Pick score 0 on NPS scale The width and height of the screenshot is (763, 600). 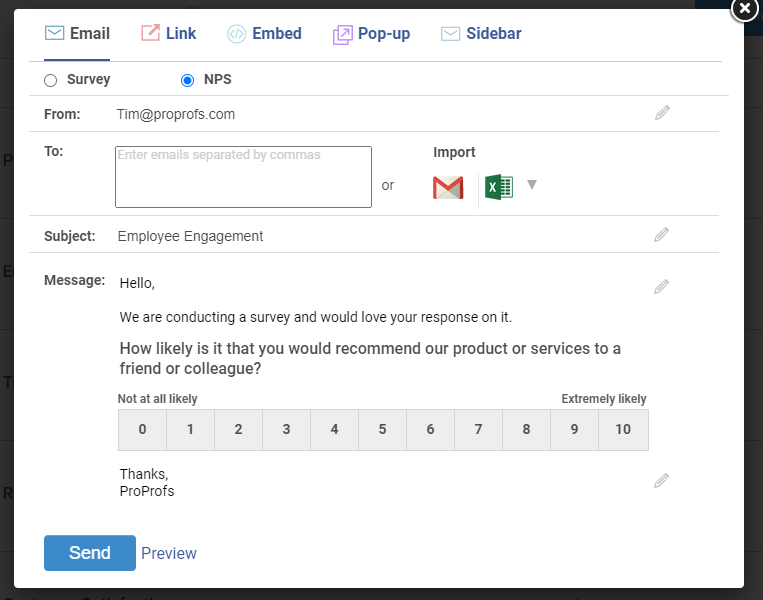142,430
